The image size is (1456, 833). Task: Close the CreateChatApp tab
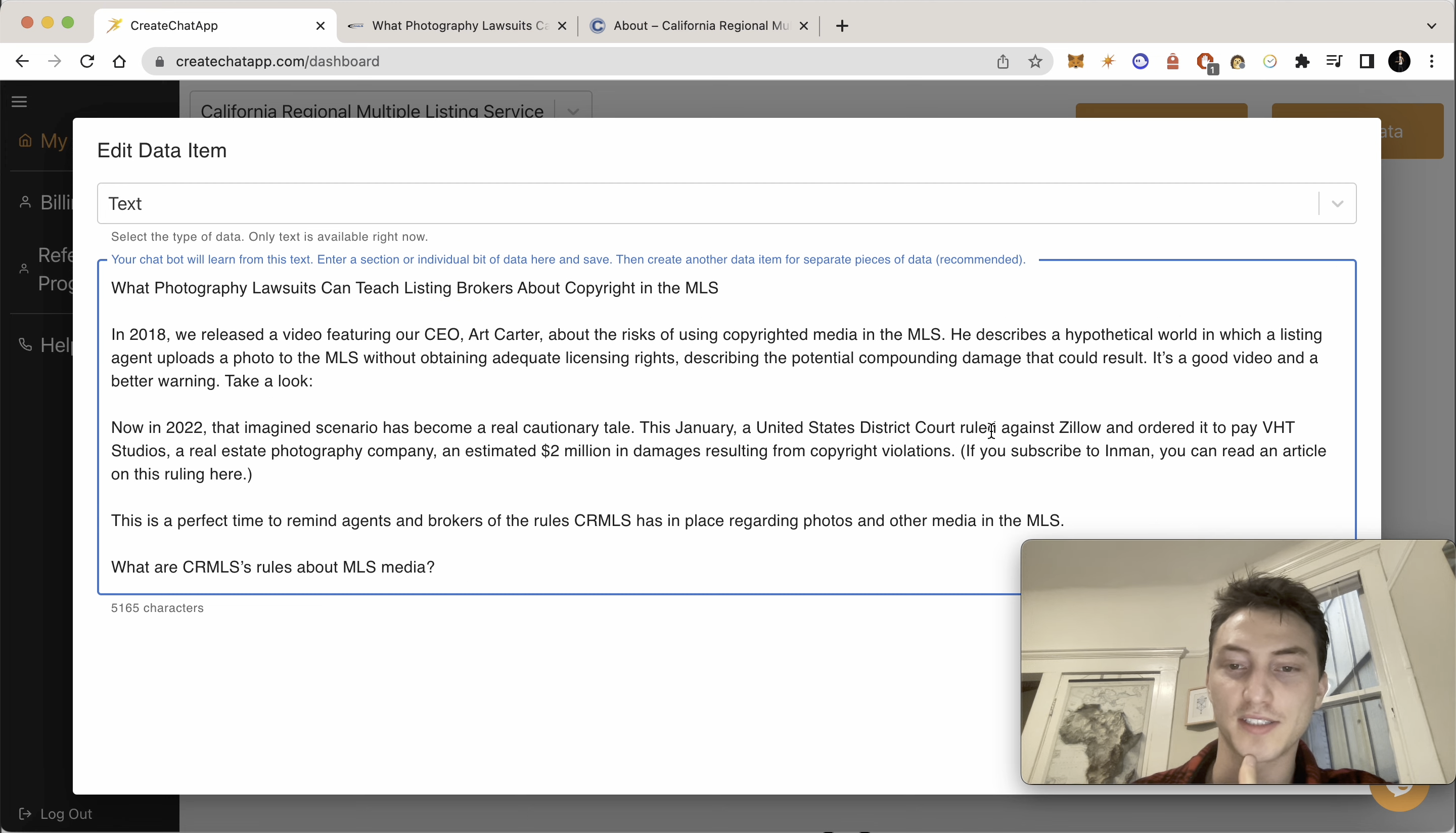point(320,26)
